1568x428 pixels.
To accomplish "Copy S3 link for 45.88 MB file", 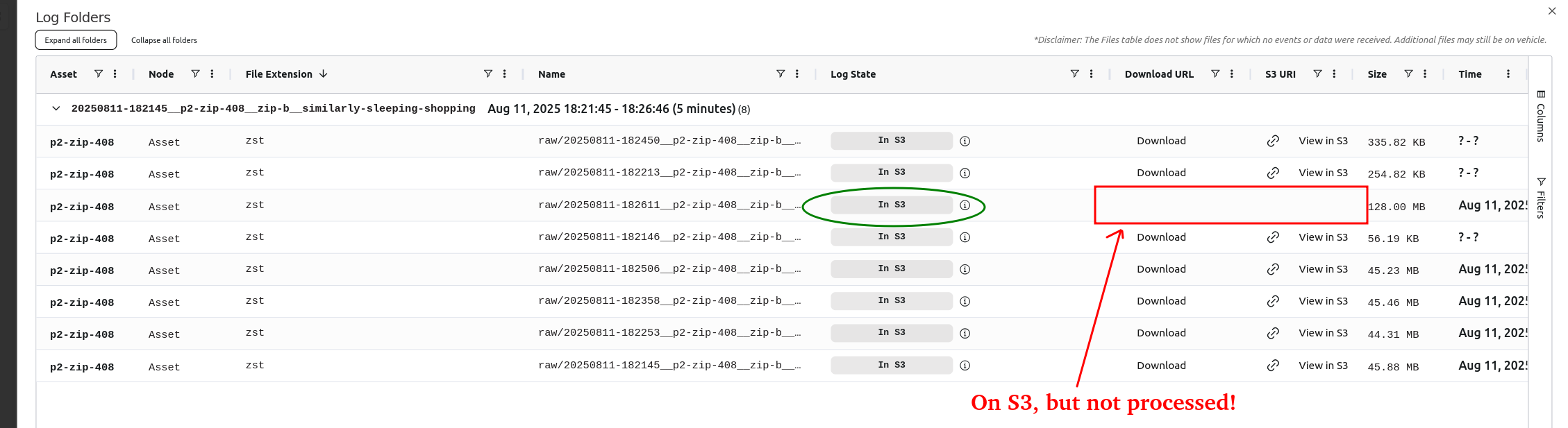I will pyautogui.click(x=1273, y=366).
